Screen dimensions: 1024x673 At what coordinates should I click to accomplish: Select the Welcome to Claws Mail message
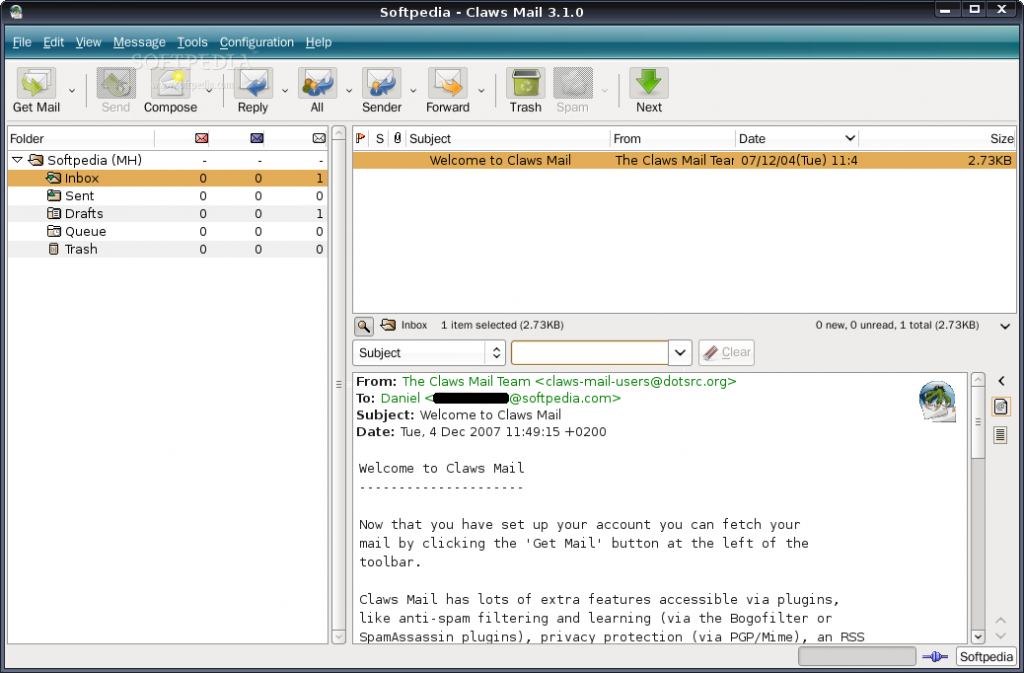684,161
